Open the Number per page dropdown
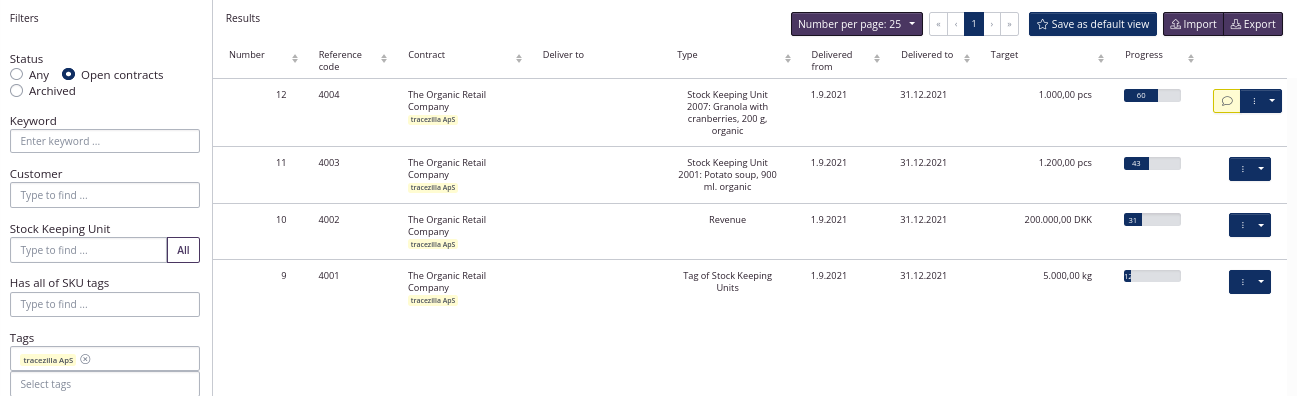This screenshot has width=1297, height=396. (857, 24)
